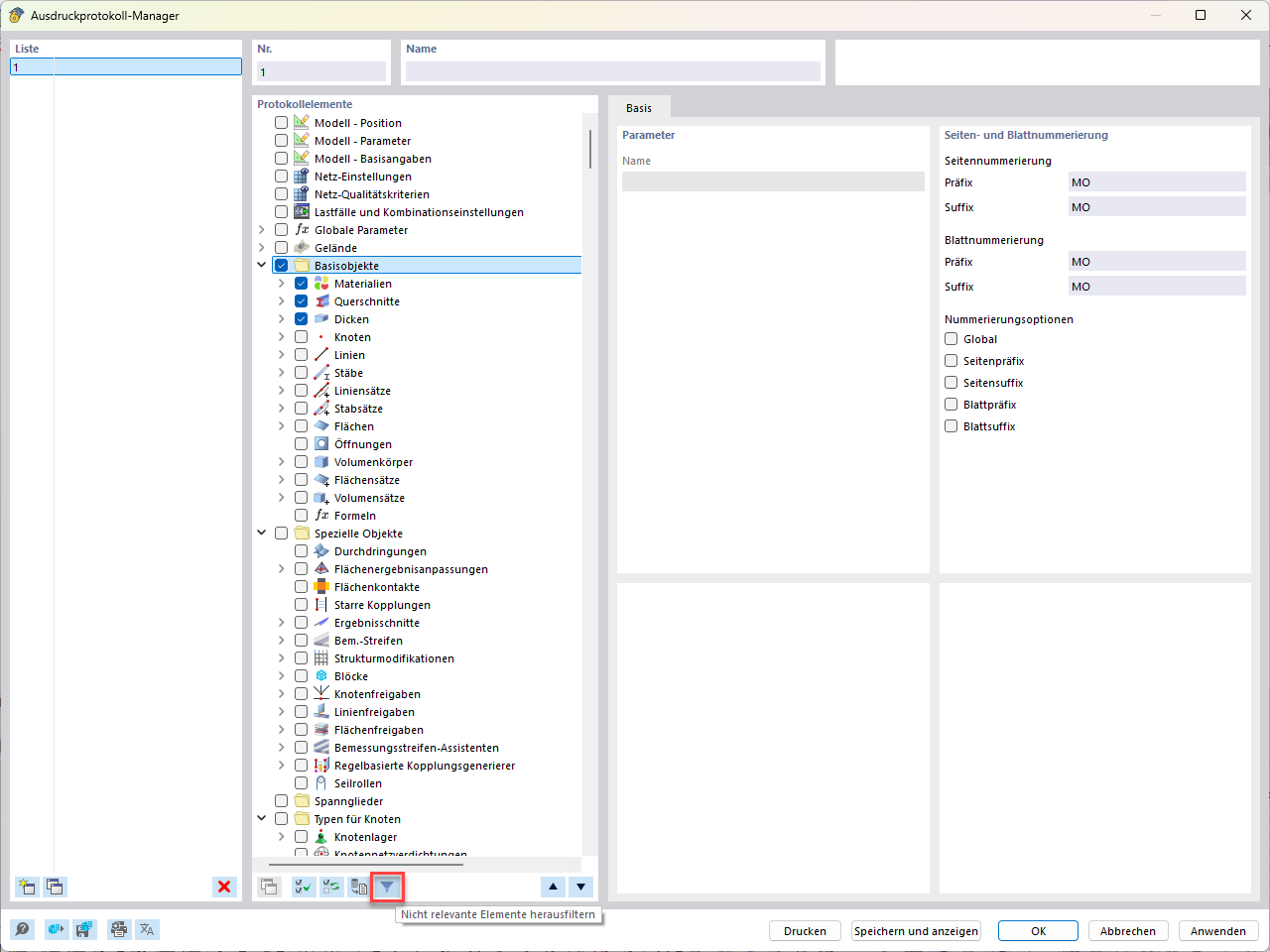This screenshot has height=952, width=1270.
Task: Click the Knotenlager support icon
Action: pyautogui.click(x=321, y=837)
